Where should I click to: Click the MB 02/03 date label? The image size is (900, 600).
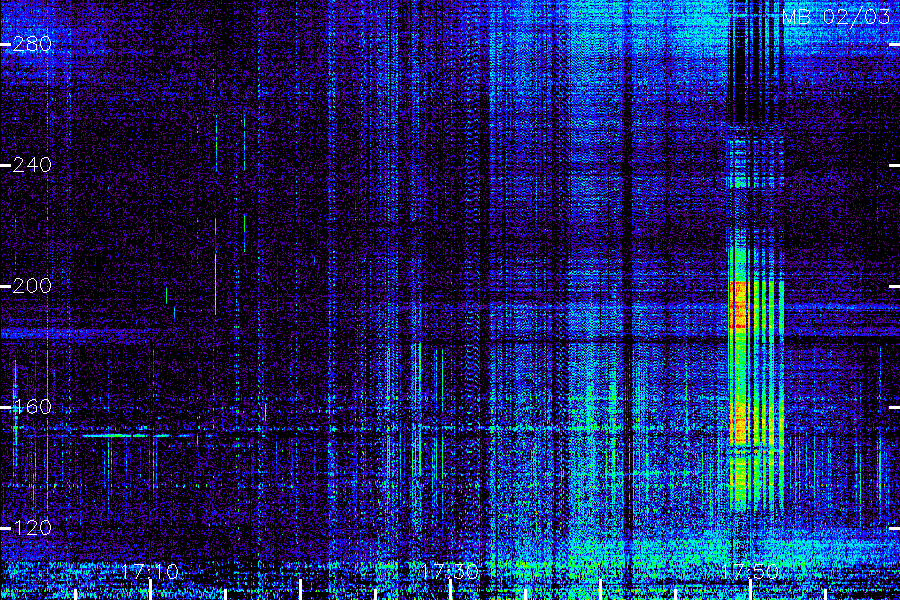pyautogui.click(x=836, y=17)
